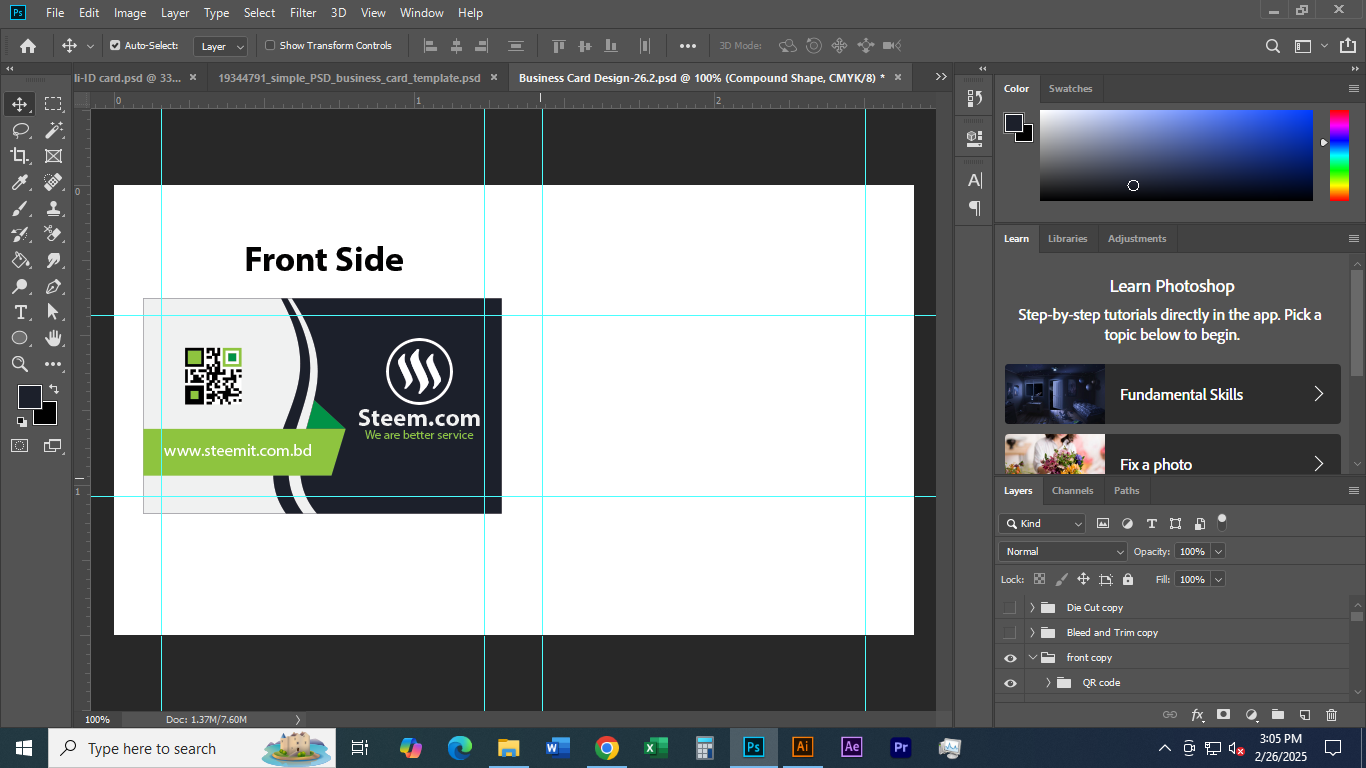Select the Eyedropper tool
1366x768 pixels.
20,182
